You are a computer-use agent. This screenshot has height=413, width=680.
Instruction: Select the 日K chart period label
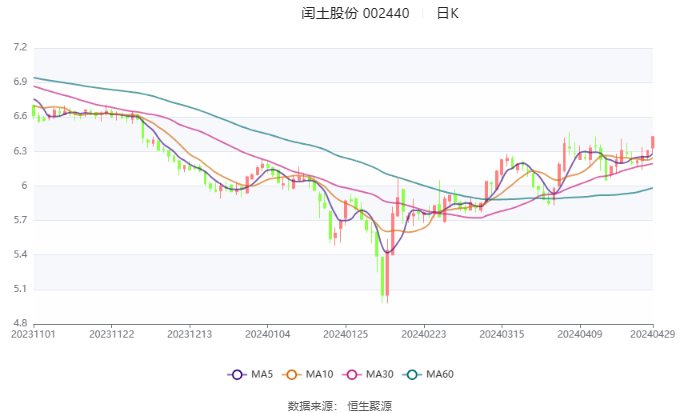[x=448, y=14]
